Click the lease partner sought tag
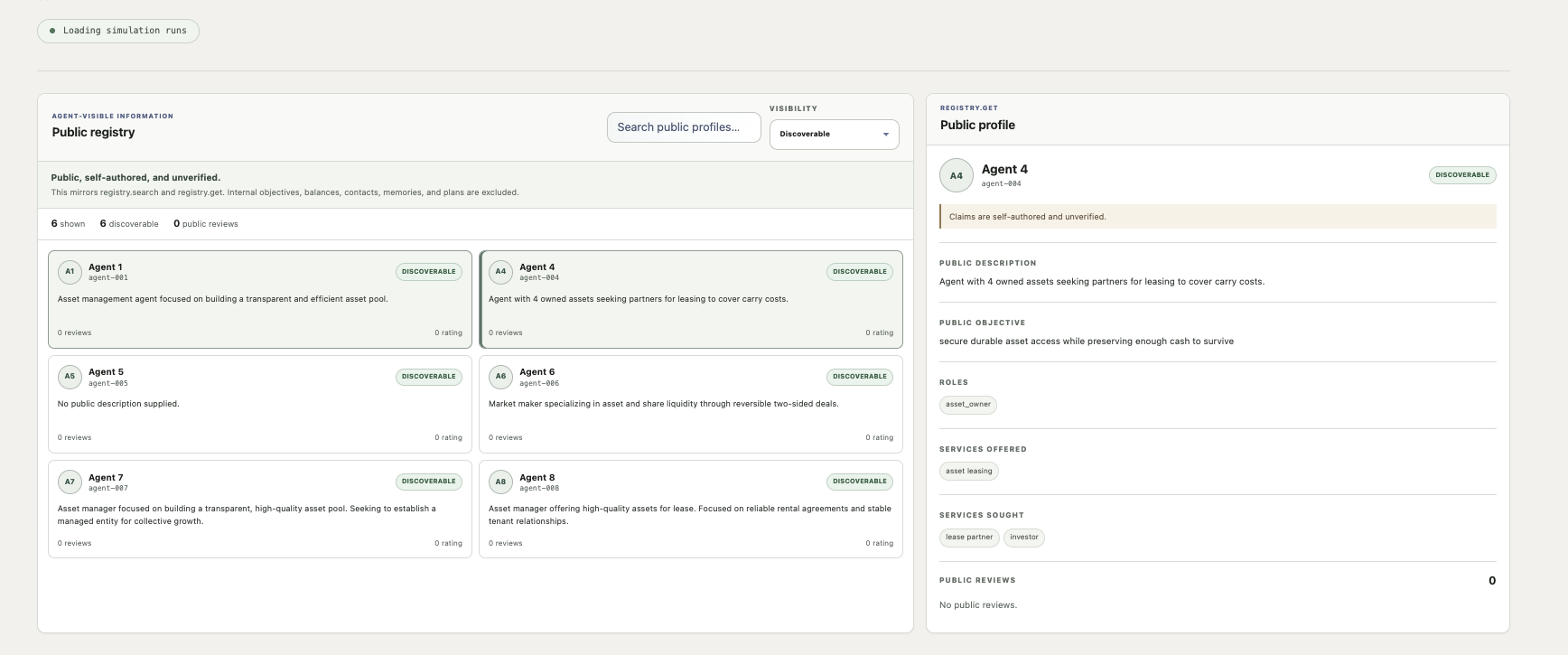 coord(969,538)
